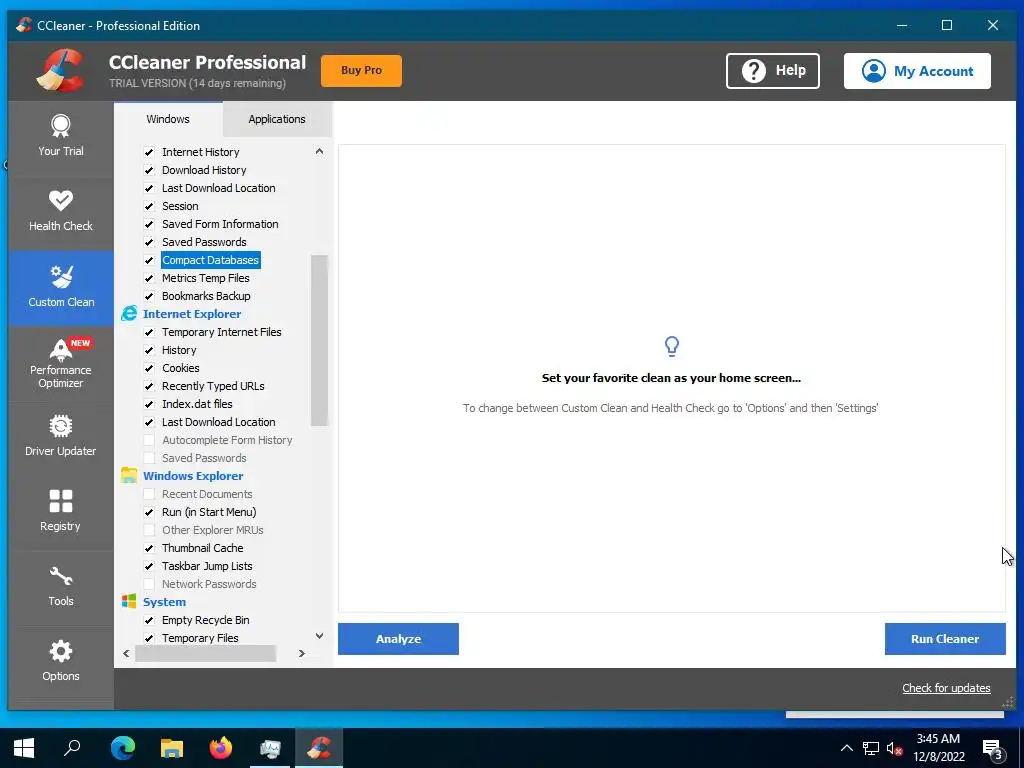Uncheck the Internet Explorer Cookies checkbox

coord(149,368)
